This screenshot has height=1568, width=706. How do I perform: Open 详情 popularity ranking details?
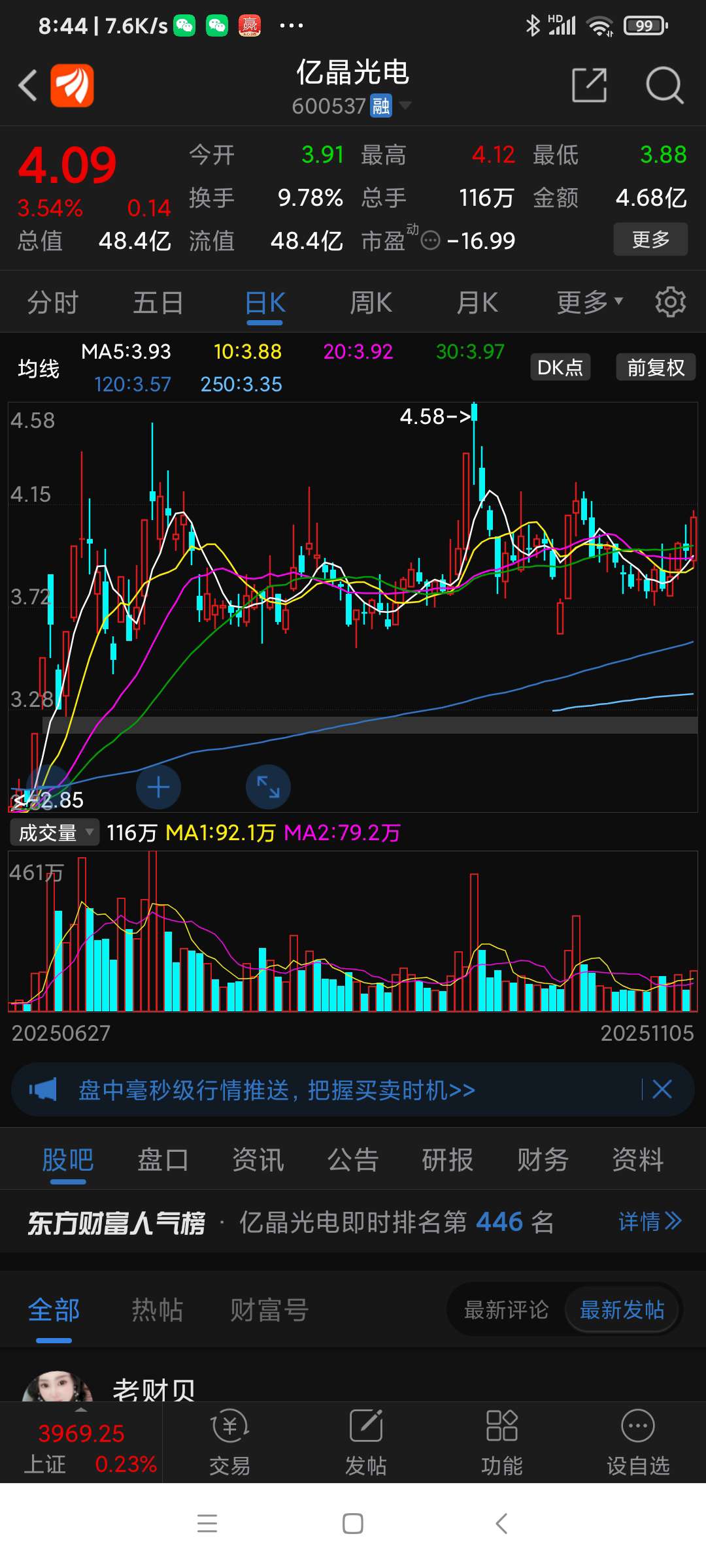point(650,1222)
